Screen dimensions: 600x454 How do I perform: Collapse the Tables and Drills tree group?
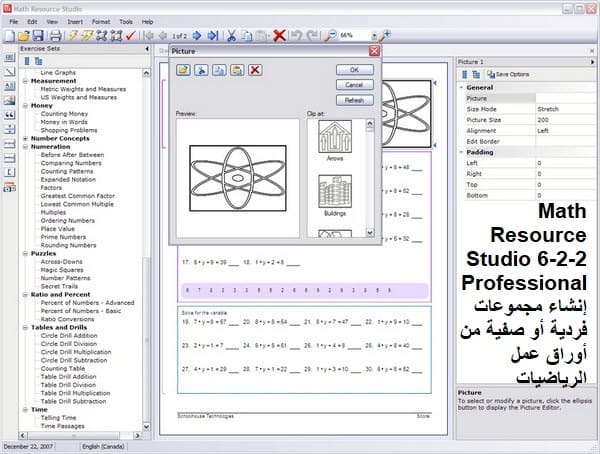[26, 327]
